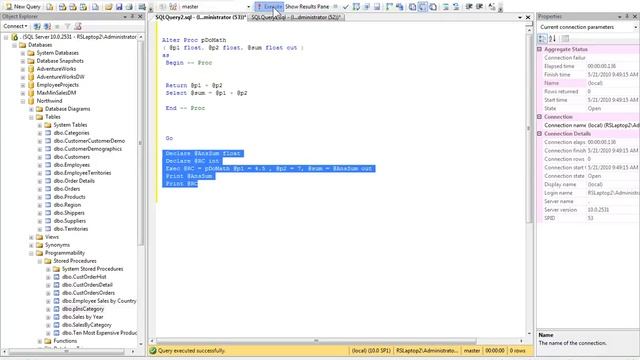The height and width of the screenshot is (360, 640).
Task: Pin the Object Explorer panel
Action: (132, 16)
